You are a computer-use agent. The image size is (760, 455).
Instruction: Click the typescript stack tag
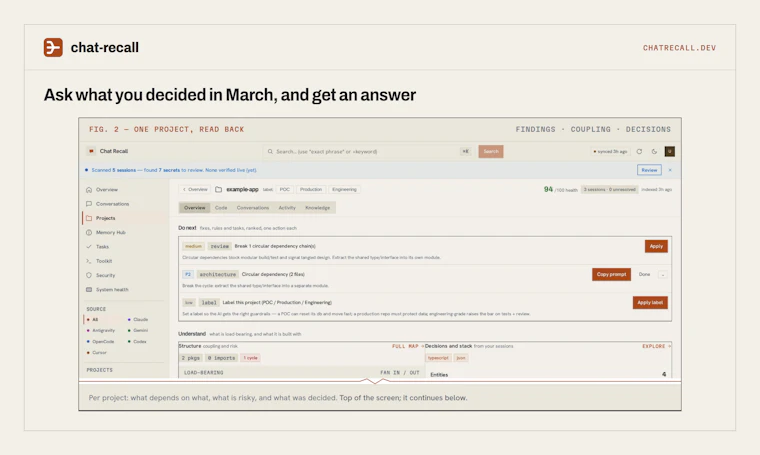pyautogui.click(x=438, y=358)
